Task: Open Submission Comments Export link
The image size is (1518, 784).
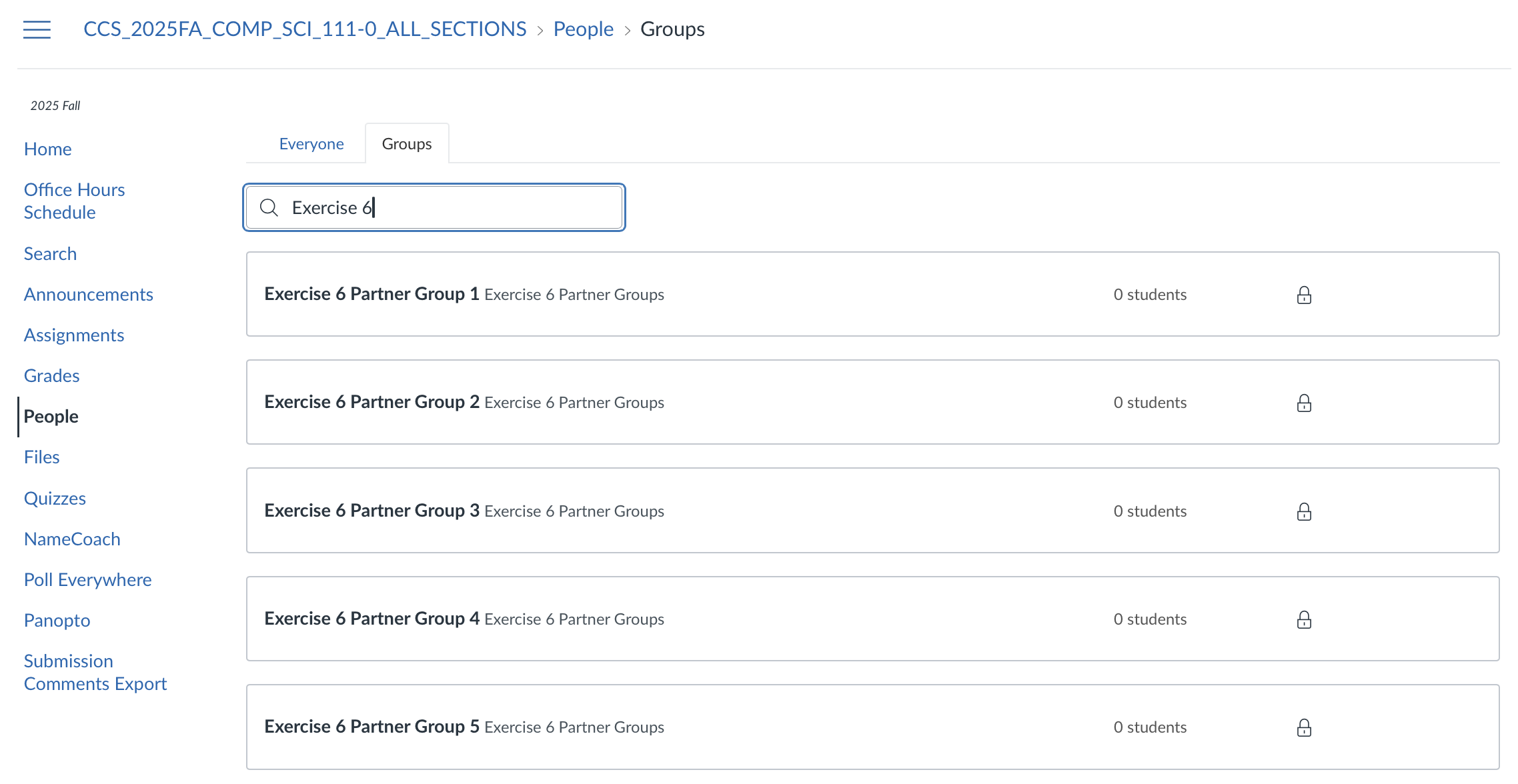Action: 95,672
